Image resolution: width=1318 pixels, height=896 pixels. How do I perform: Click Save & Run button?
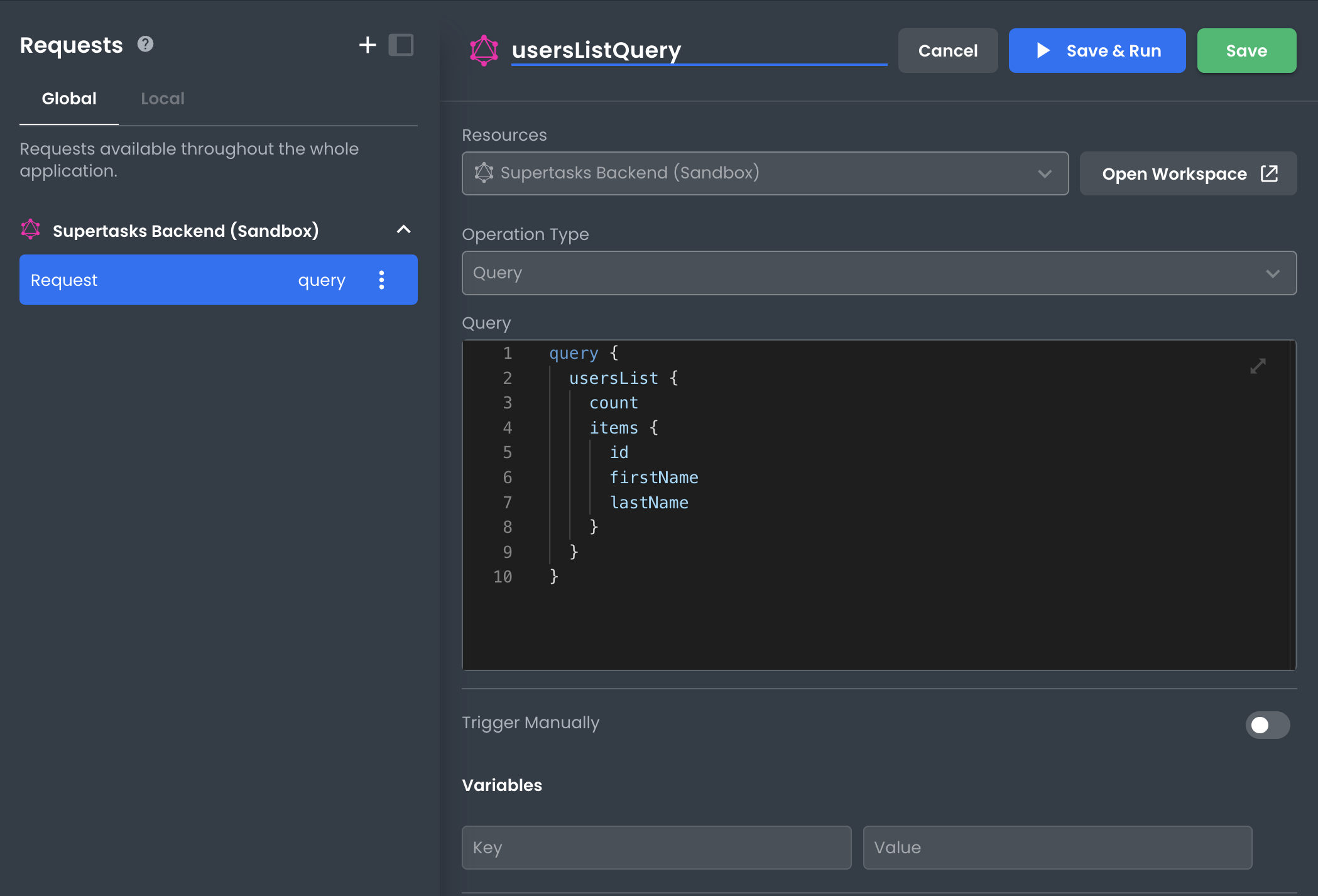pyautogui.click(x=1097, y=50)
